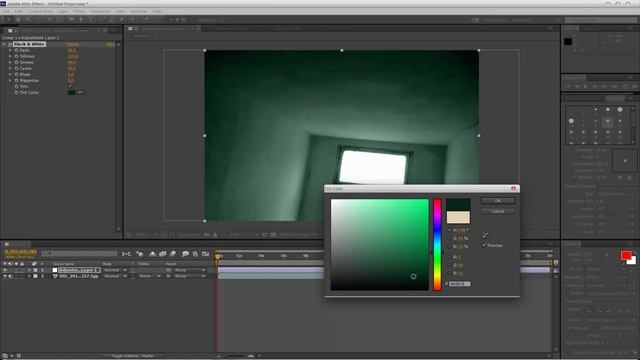Select the Selection tool in the toolbar

8,20
